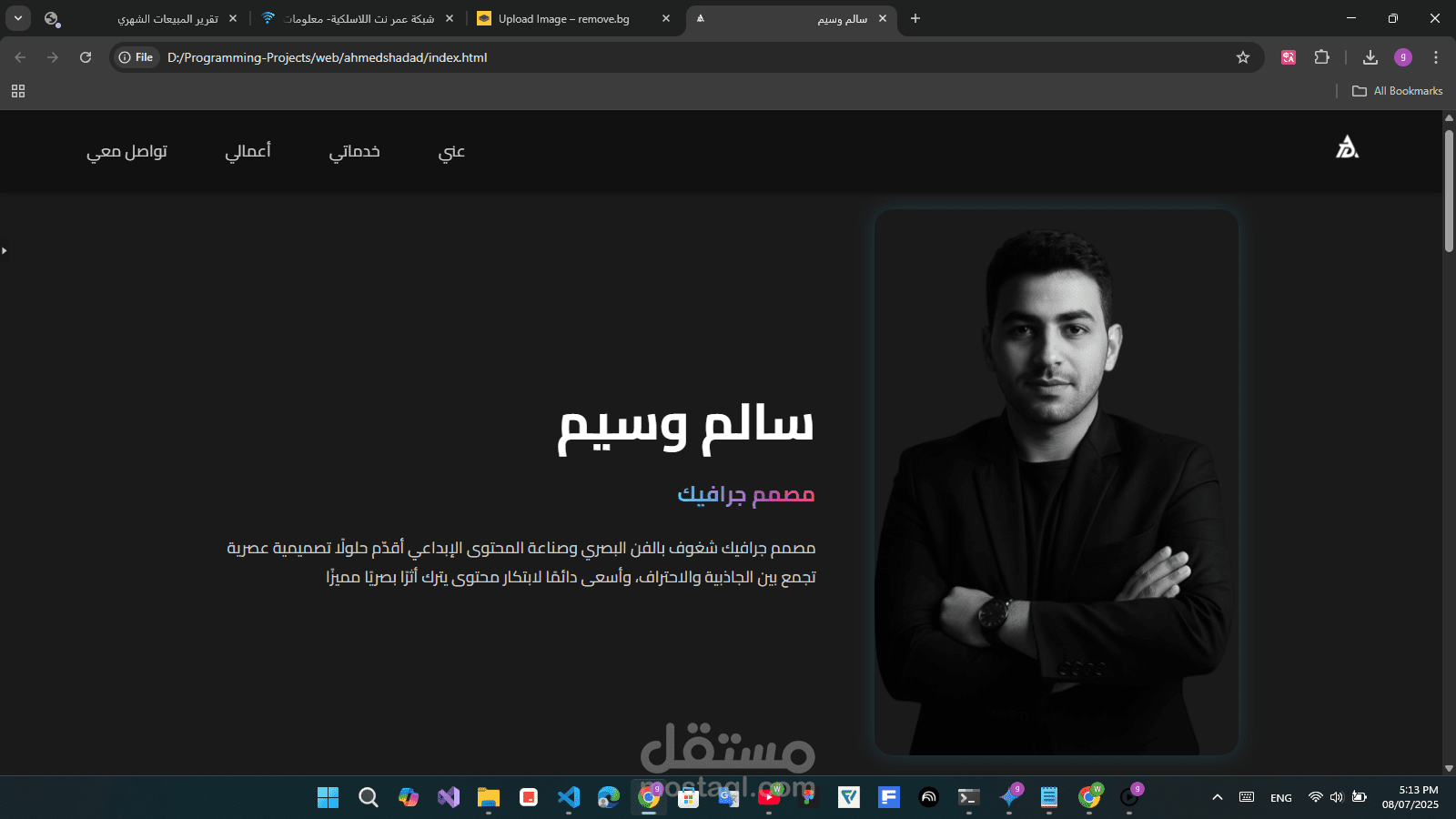This screenshot has width=1456, height=819.
Task: Click the scrollbar up arrow
Action: click(x=1449, y=117)
